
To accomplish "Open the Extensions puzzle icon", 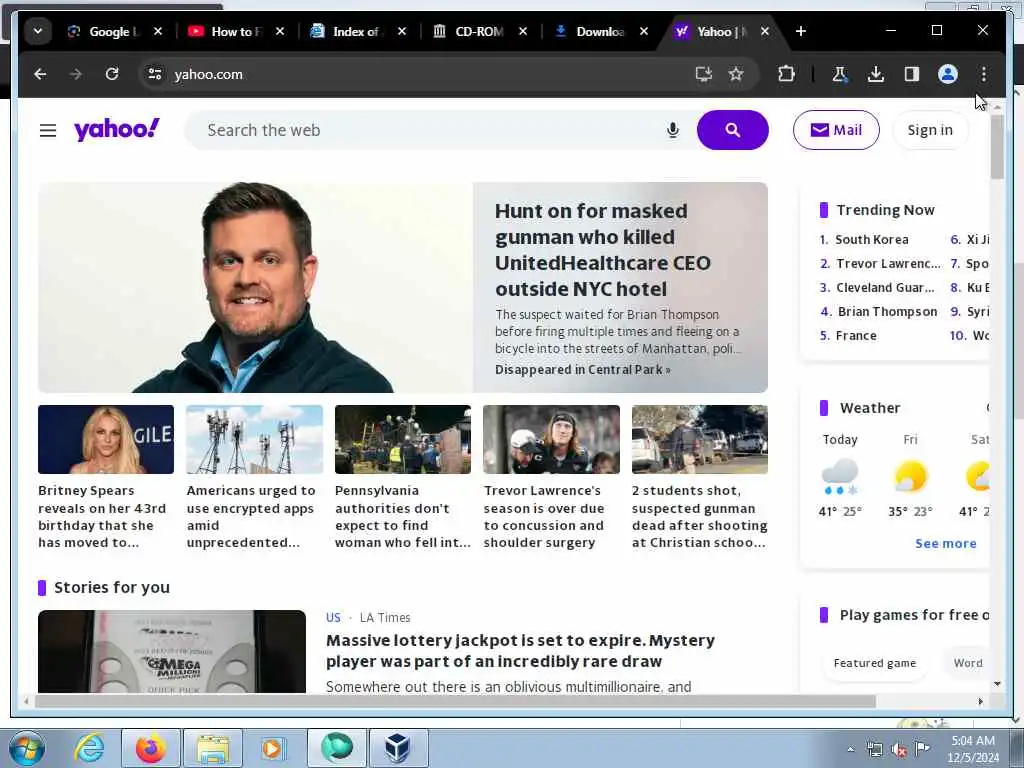I will (787, 74).
